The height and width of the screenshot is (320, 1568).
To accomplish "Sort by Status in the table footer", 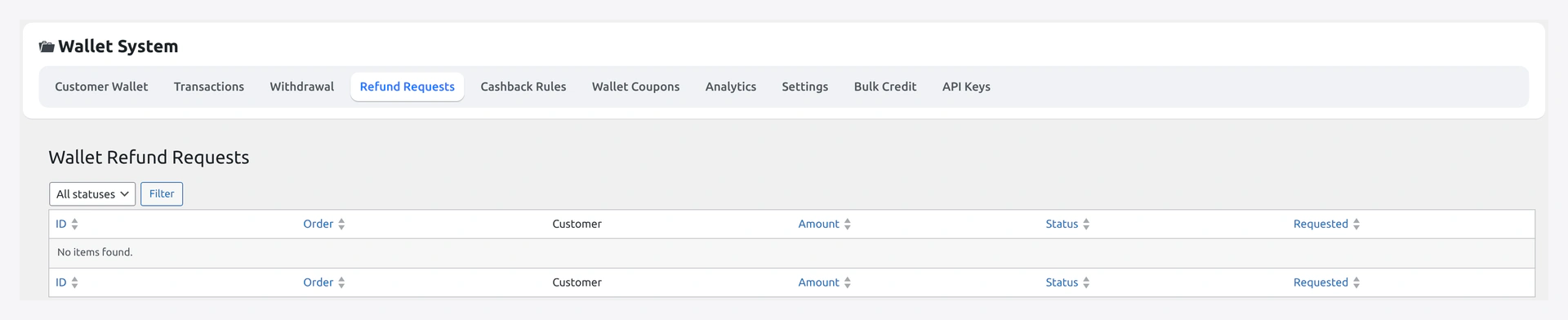I will 1067,282.
